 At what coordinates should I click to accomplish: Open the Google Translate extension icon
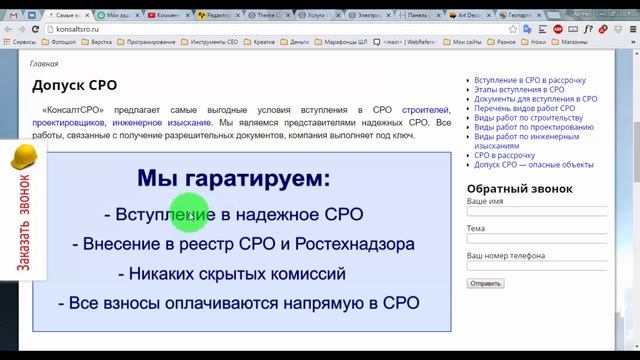click(527, 29)
